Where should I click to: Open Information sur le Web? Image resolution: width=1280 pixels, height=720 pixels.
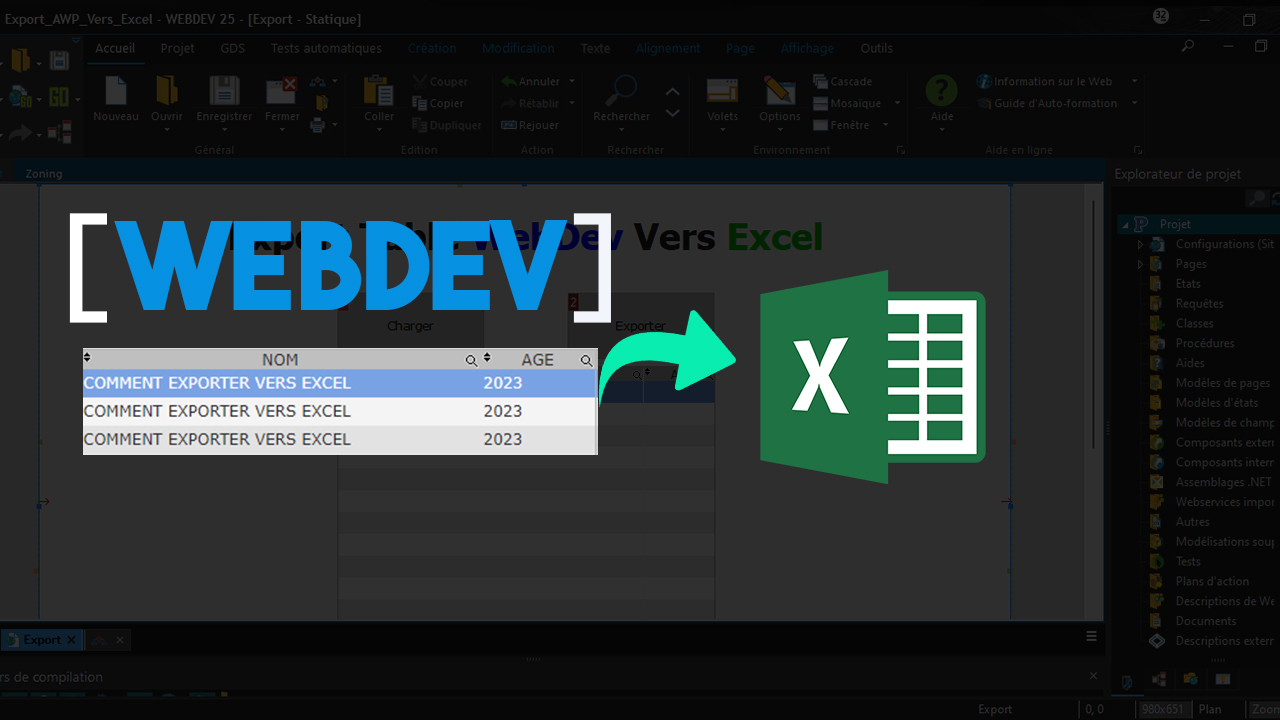[1045, 82]
